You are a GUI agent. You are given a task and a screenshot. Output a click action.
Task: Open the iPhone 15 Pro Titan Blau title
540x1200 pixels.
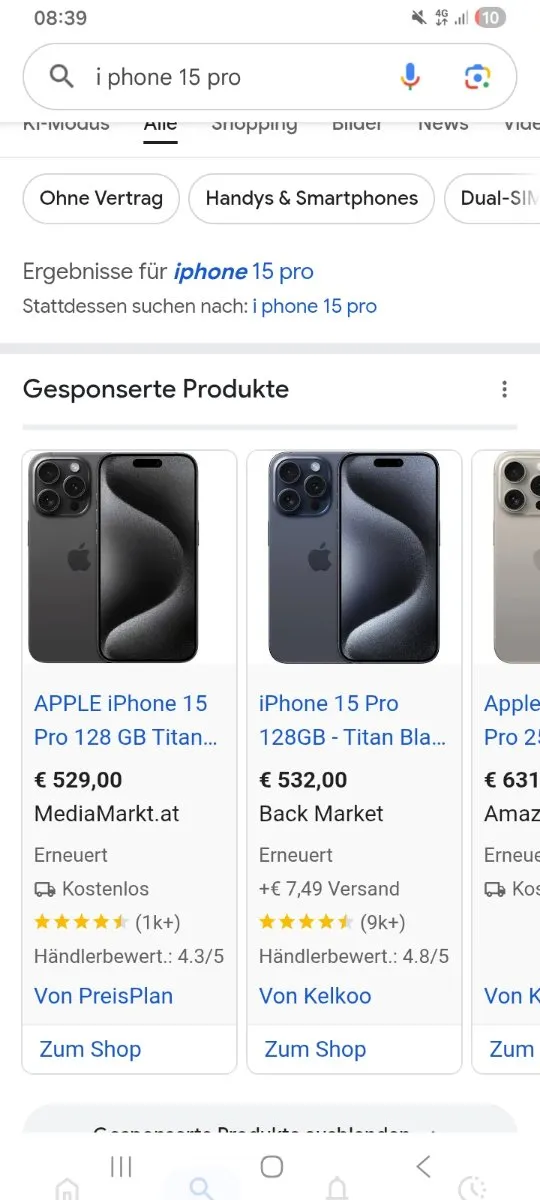click(x=352, y=720)
